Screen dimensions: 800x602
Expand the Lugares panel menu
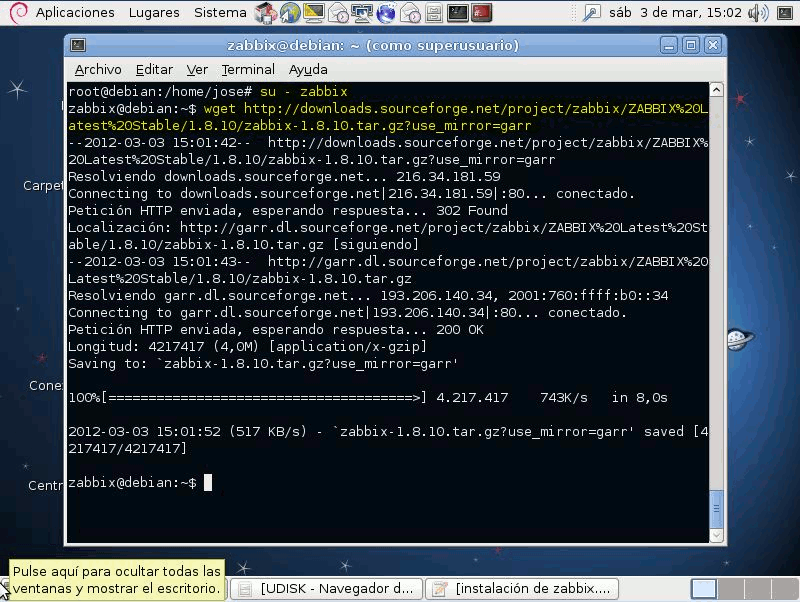pyautogui.click(x=154, y=13)
